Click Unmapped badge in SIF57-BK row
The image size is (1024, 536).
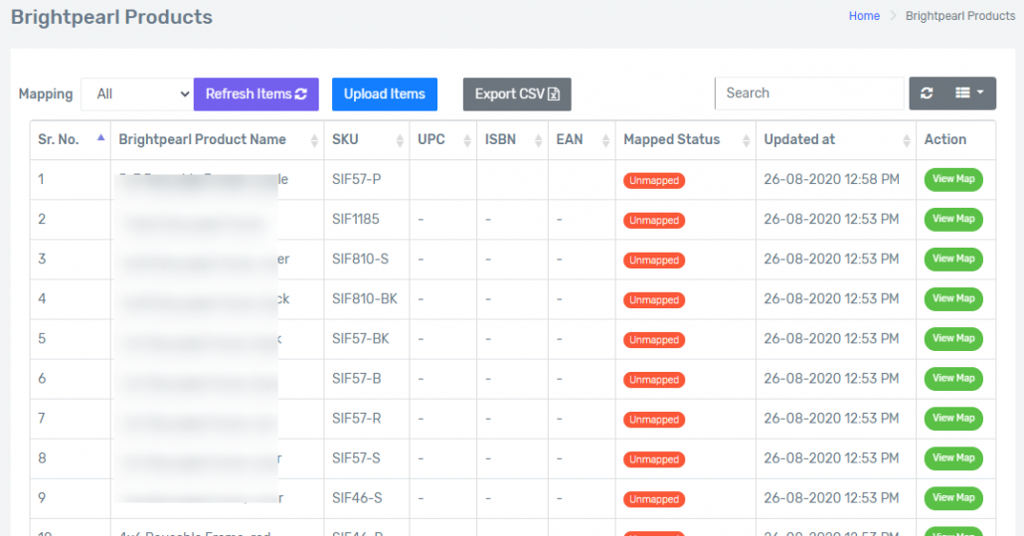(x=654, y=340)
